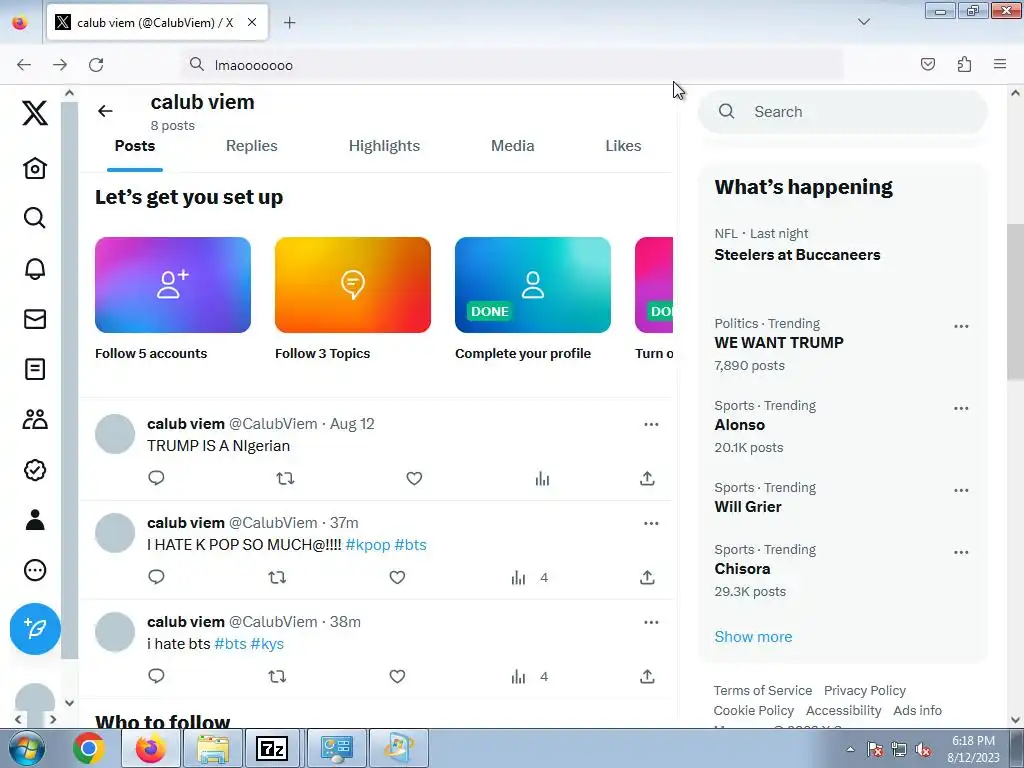Image resolution: width=1024 pixels, height=768 pixels.
Task: Open Explore with the sidebar magnifier icon
Action: (x=35, y=217)
